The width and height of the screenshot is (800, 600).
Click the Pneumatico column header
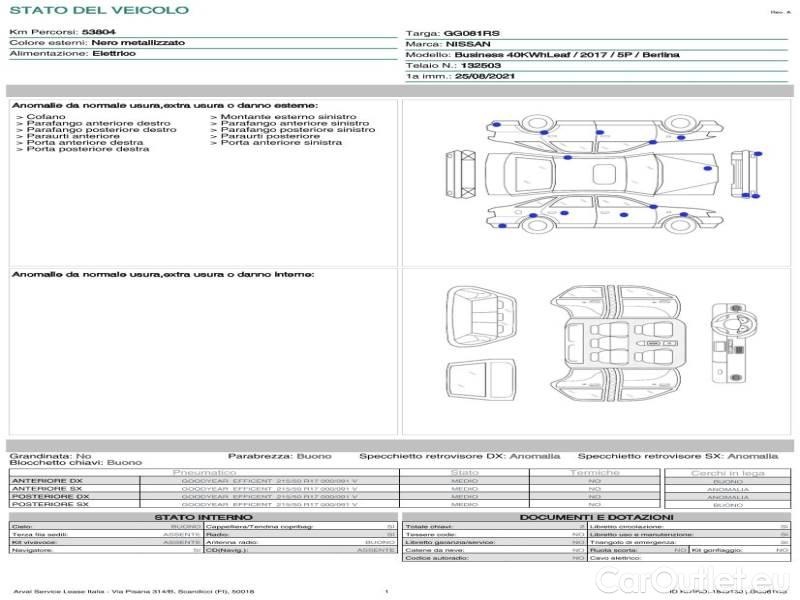(204, 472)
